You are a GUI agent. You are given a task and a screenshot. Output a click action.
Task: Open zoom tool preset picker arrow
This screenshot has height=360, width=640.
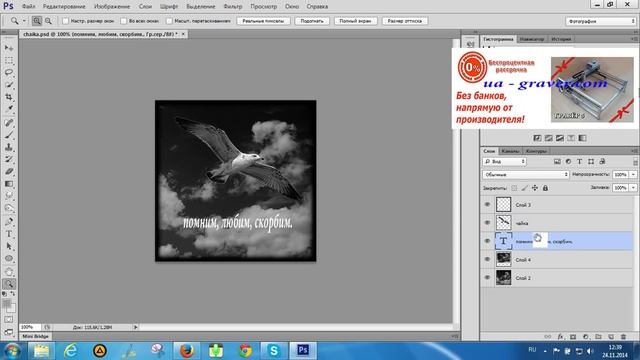coord(24,21)
